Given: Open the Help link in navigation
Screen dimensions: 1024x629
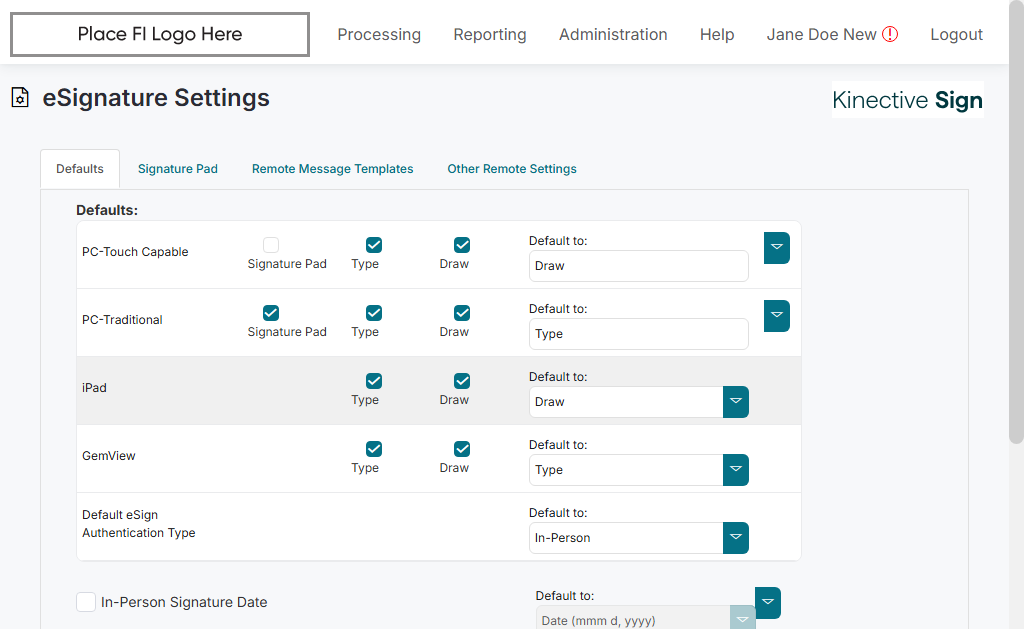Looking at the screenshot, I should pos(717,34).
